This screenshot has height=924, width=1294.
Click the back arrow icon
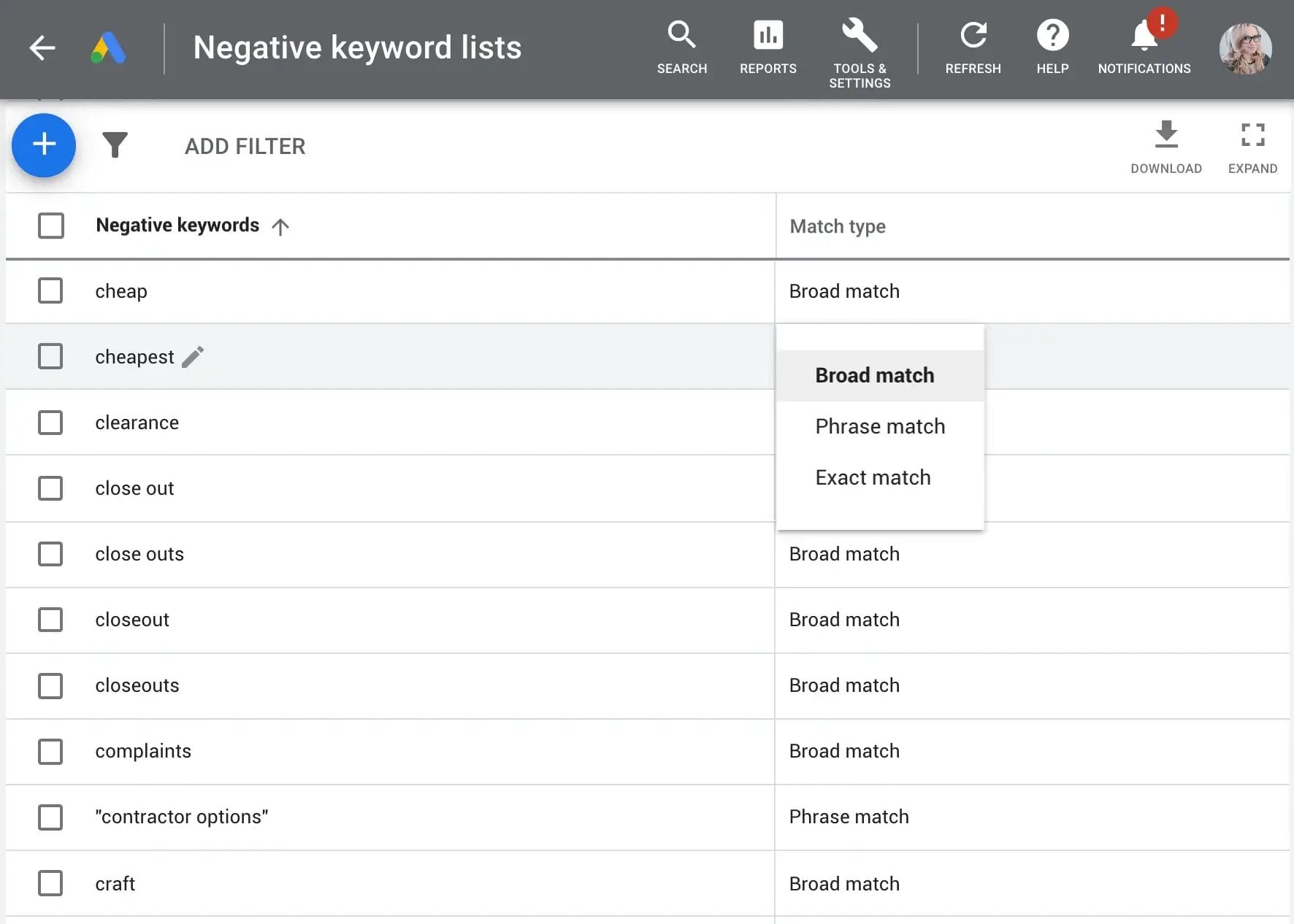pos(42,48)
